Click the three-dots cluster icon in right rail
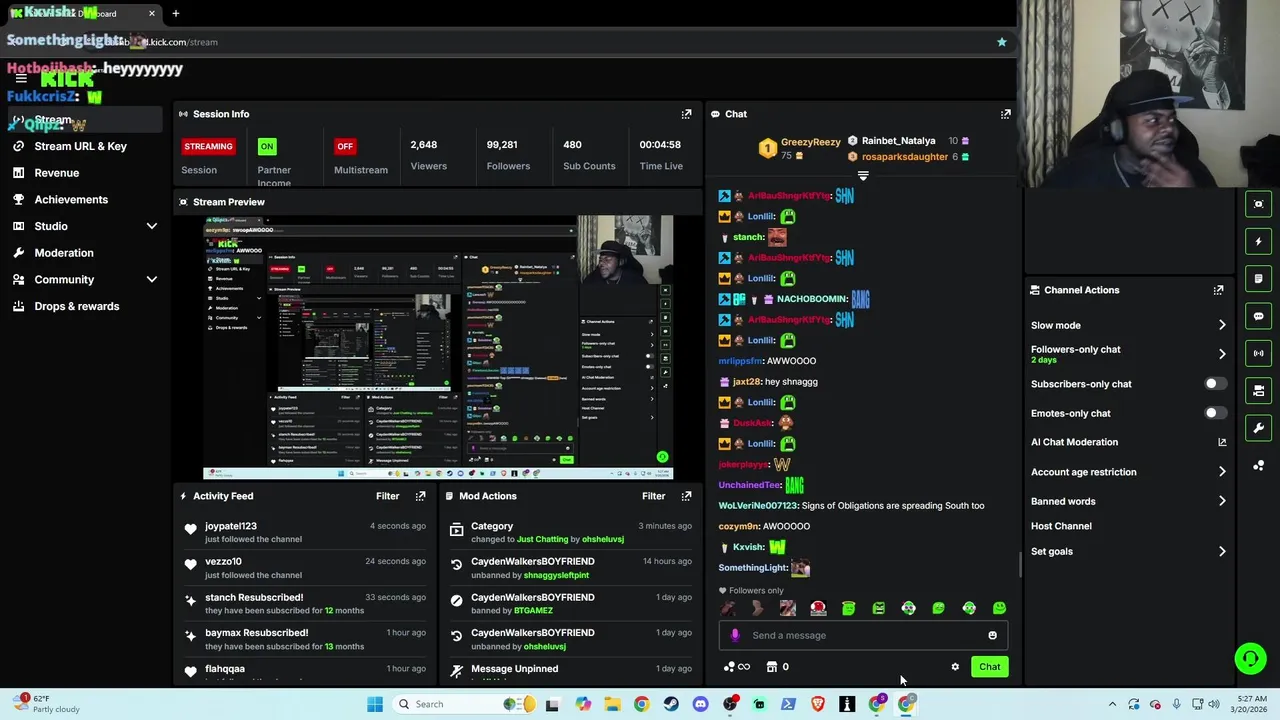Viewport: 1280px width, 720px height. coord(1259,465)
